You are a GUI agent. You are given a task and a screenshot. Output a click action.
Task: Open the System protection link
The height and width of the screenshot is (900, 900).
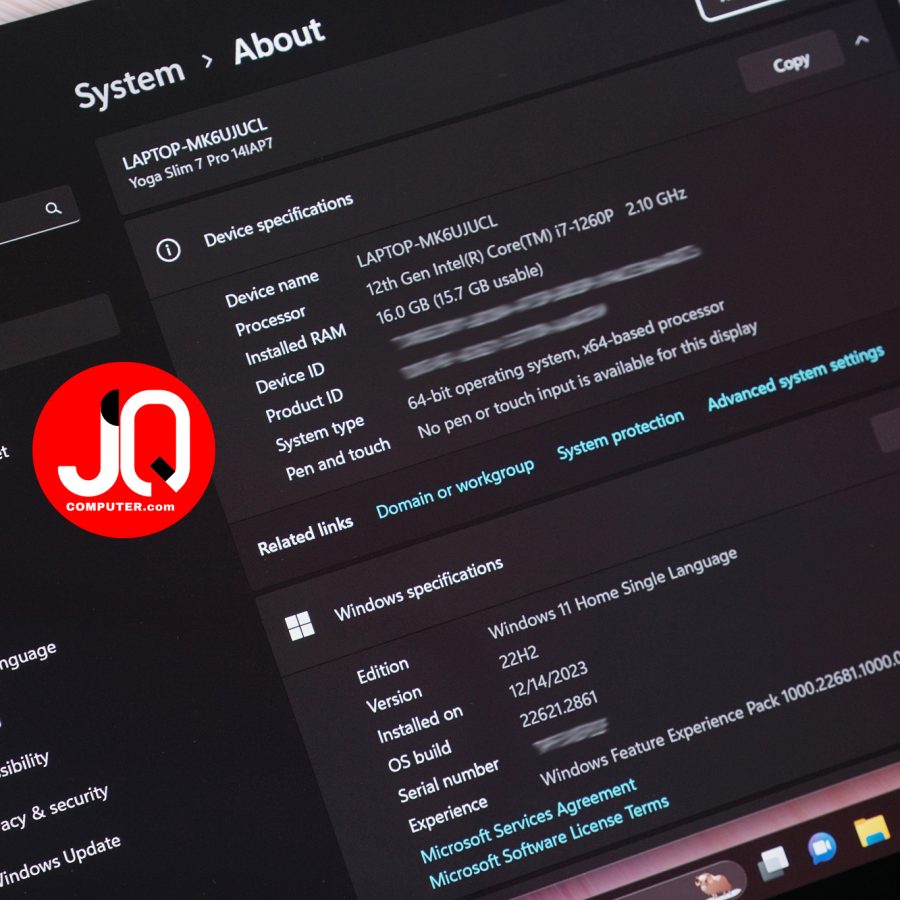click(620, 435)
